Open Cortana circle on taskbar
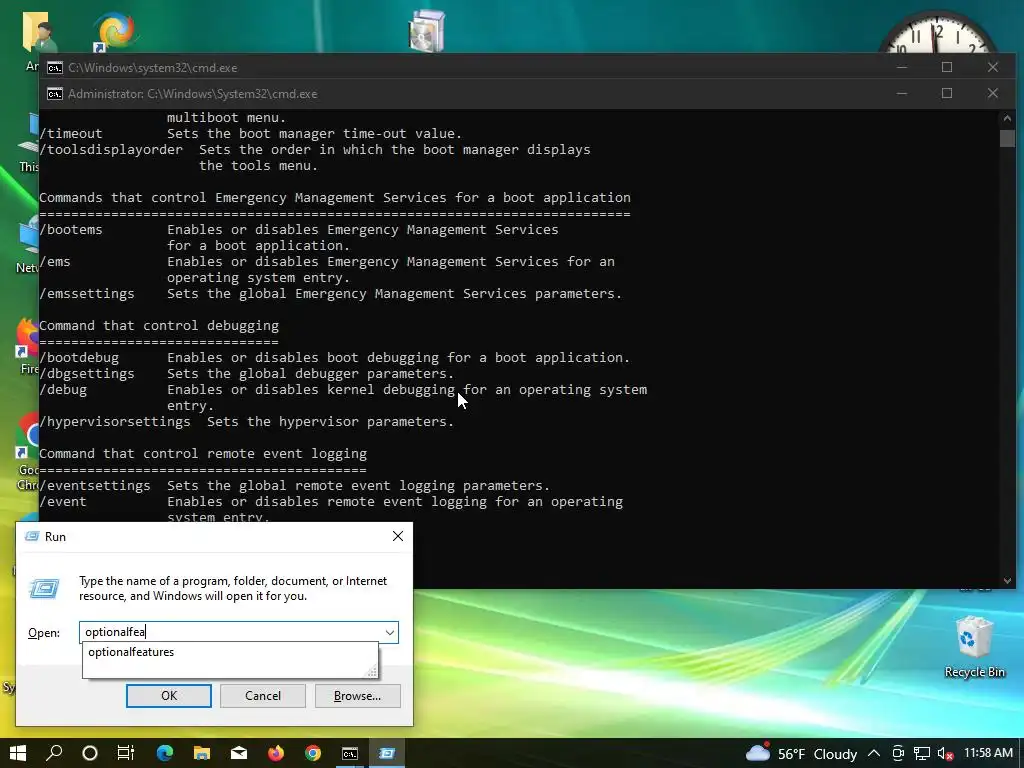This screenshot has height=768, width=1024. point(90,753)
